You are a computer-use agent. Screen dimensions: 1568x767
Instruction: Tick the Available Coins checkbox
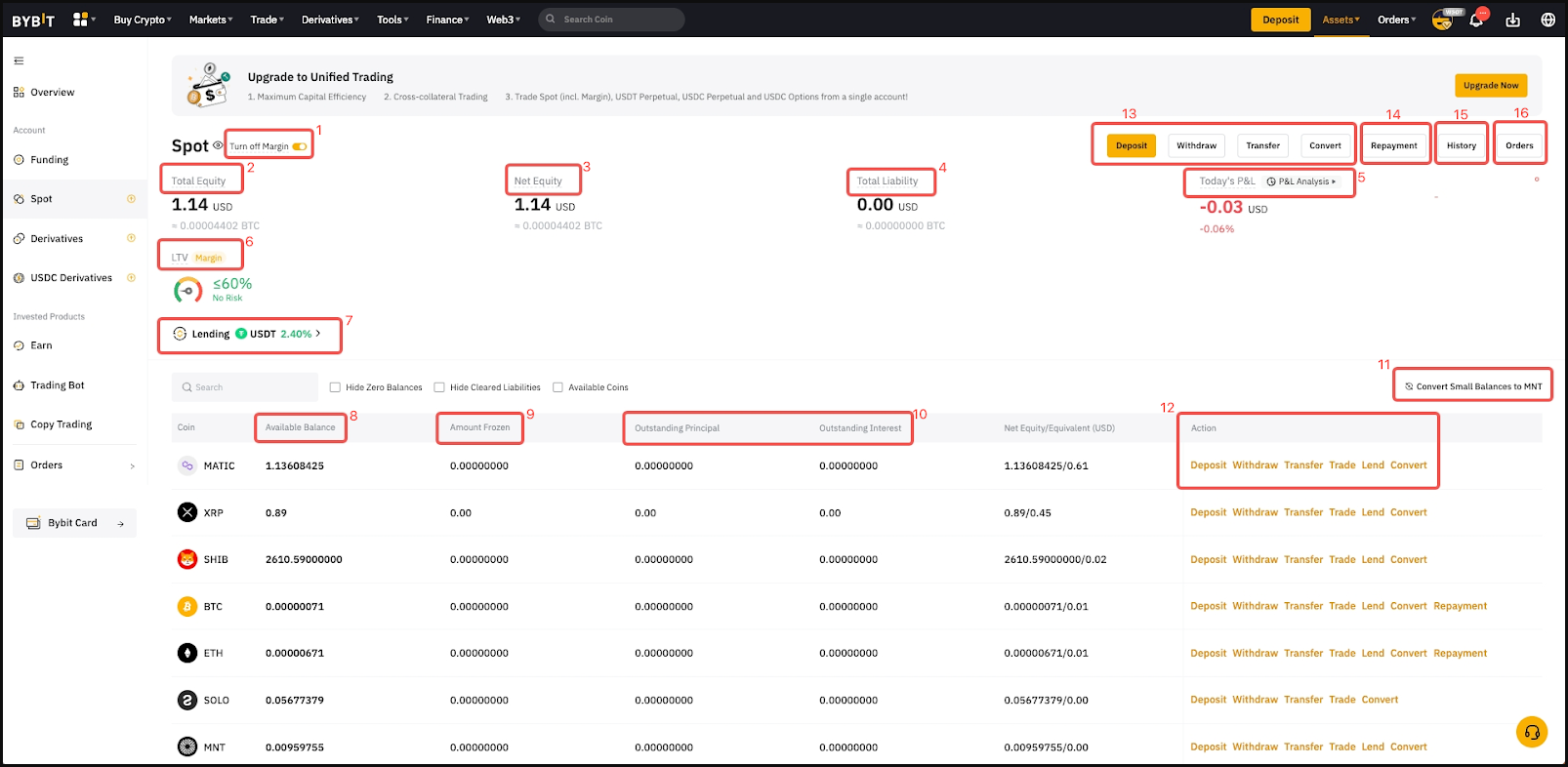558,387
